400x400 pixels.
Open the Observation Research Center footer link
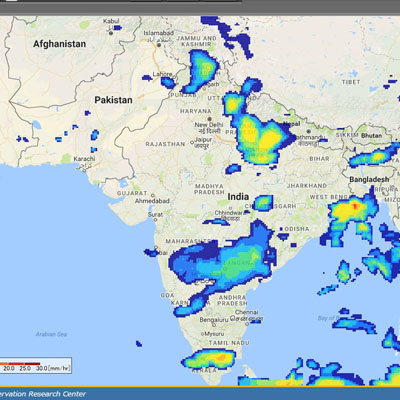click(x=43, y=394)
